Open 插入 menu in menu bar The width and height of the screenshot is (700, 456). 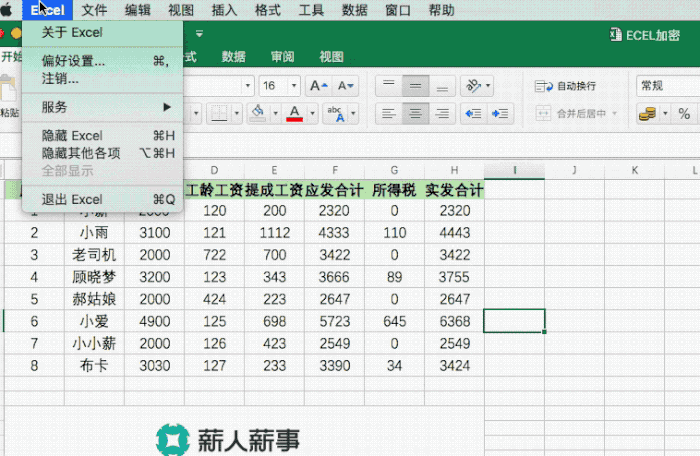pos(224,10)
